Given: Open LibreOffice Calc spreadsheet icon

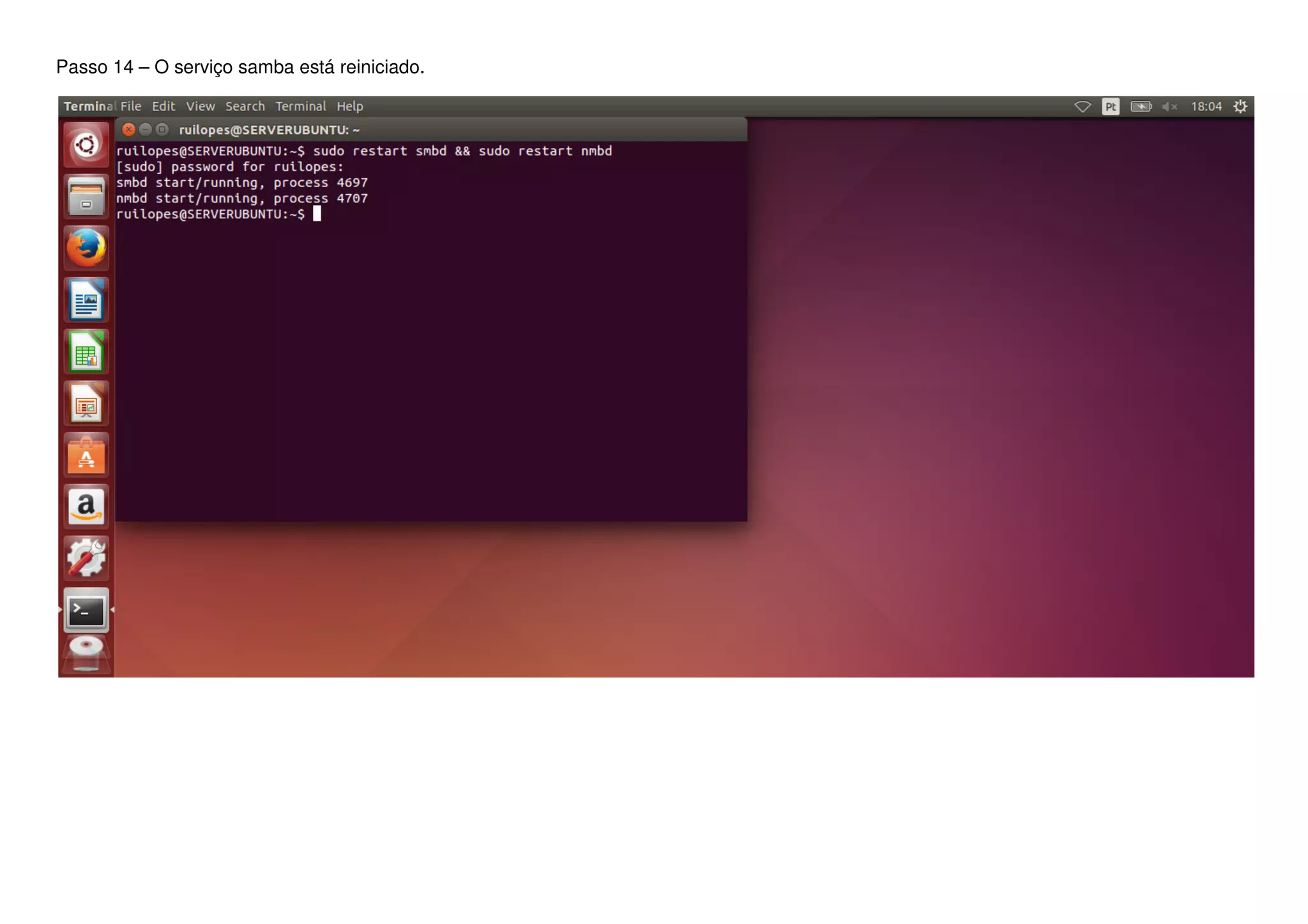Looking at the screenshot, I should 86,352.
